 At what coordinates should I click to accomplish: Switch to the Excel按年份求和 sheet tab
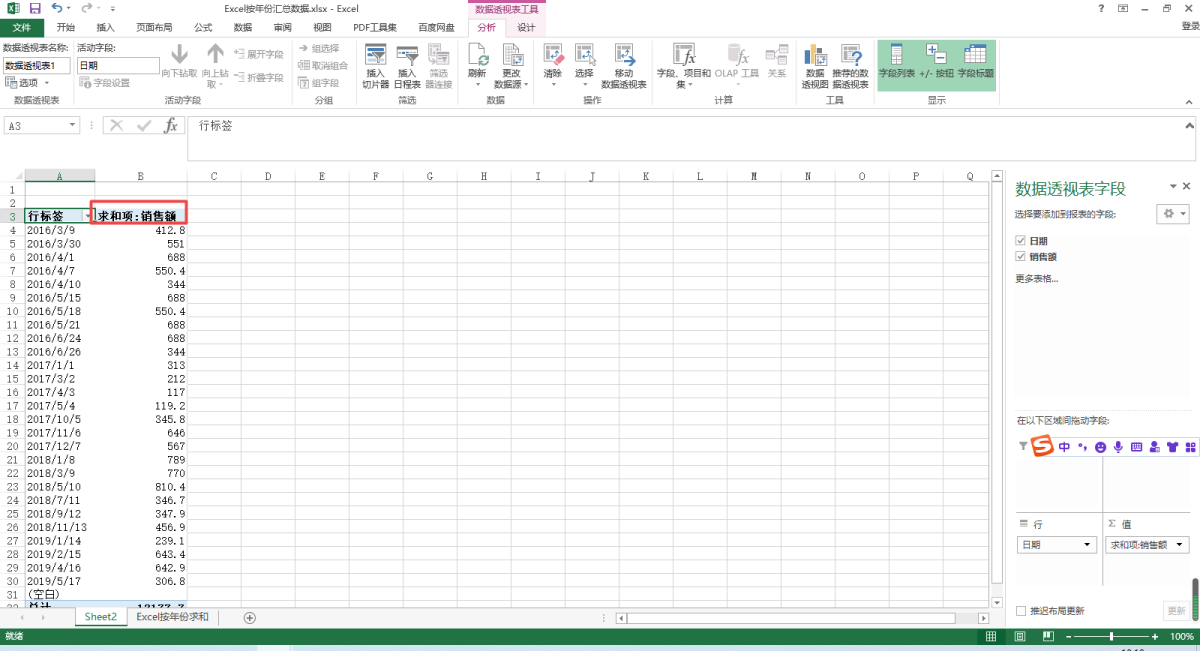[x=172, y=617]
